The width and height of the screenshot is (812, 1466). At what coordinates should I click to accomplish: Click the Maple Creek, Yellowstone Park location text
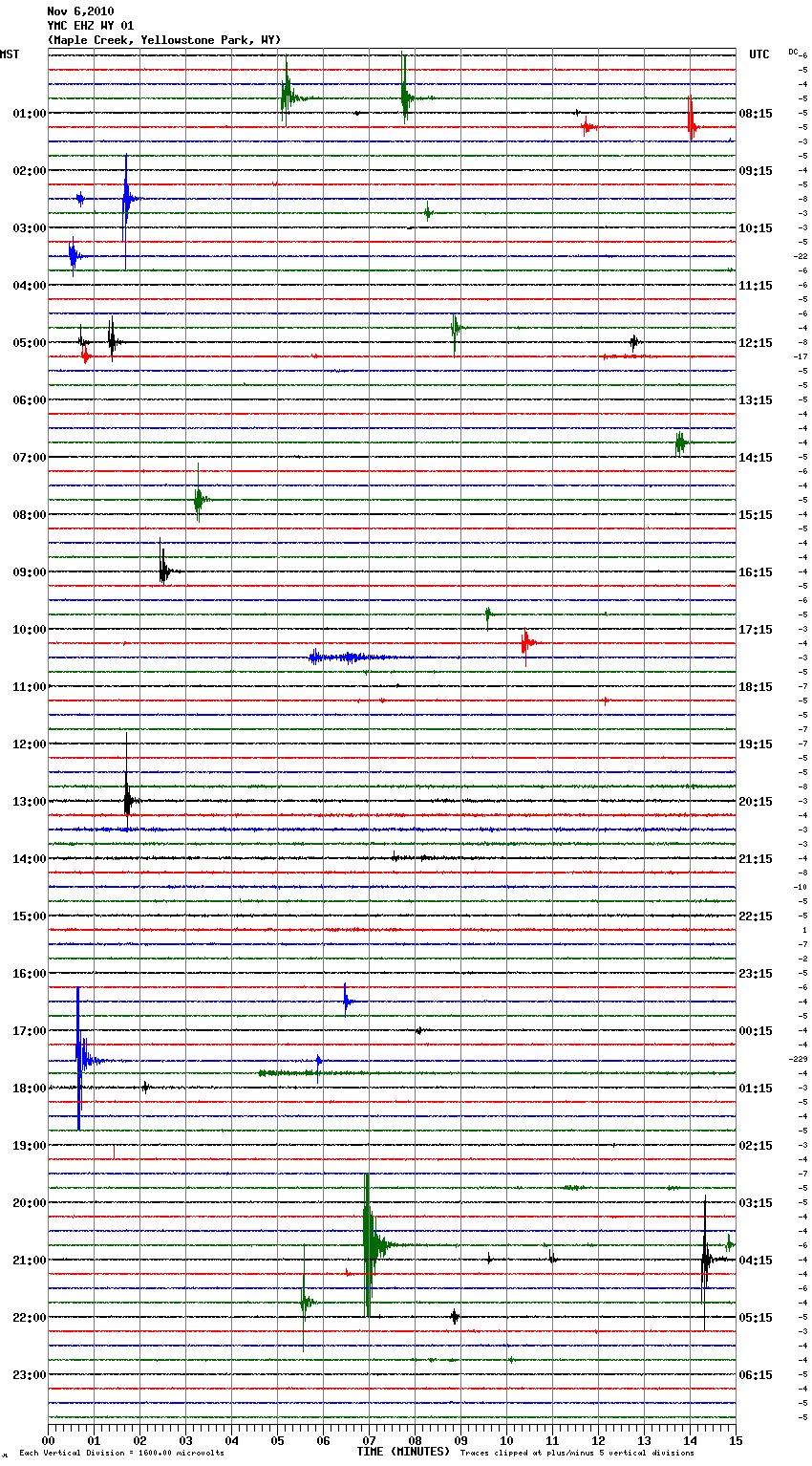[x=164, y=40]
